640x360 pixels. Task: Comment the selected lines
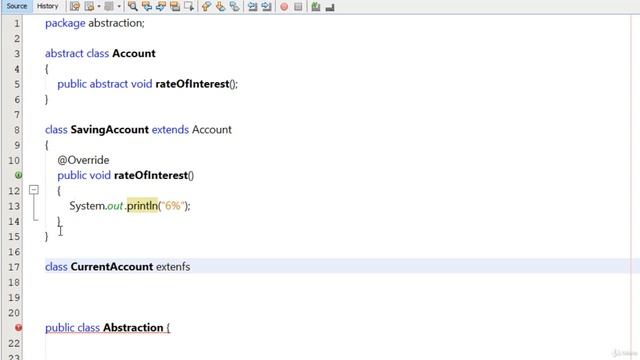point(316,7)
